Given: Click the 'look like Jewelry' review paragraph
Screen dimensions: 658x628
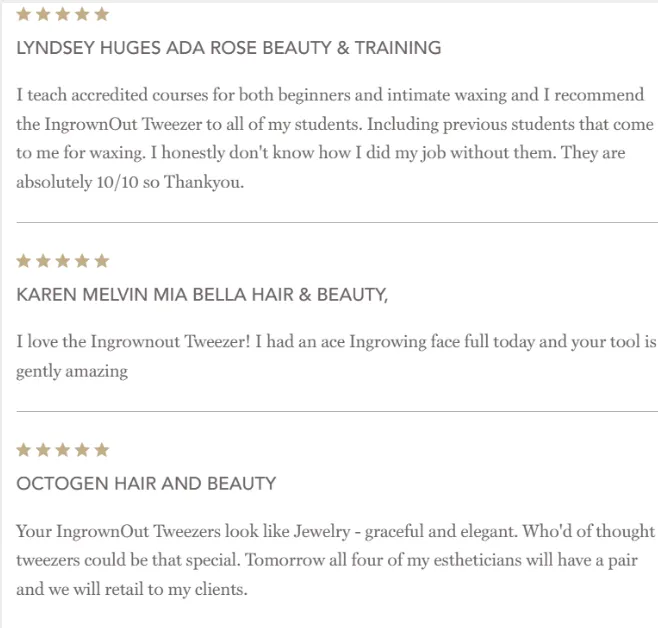Looking at the screenshot, I should click(335, 560).
